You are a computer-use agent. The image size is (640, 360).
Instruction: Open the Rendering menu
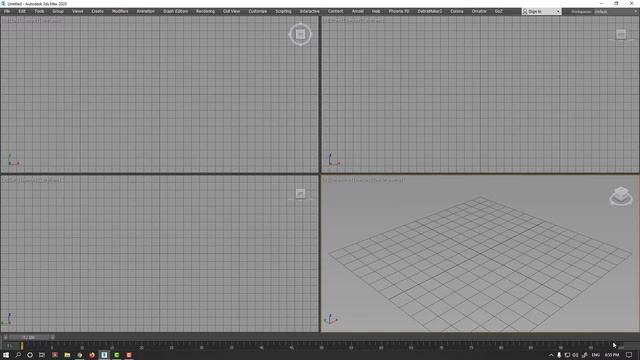click(x=205, y=11)
